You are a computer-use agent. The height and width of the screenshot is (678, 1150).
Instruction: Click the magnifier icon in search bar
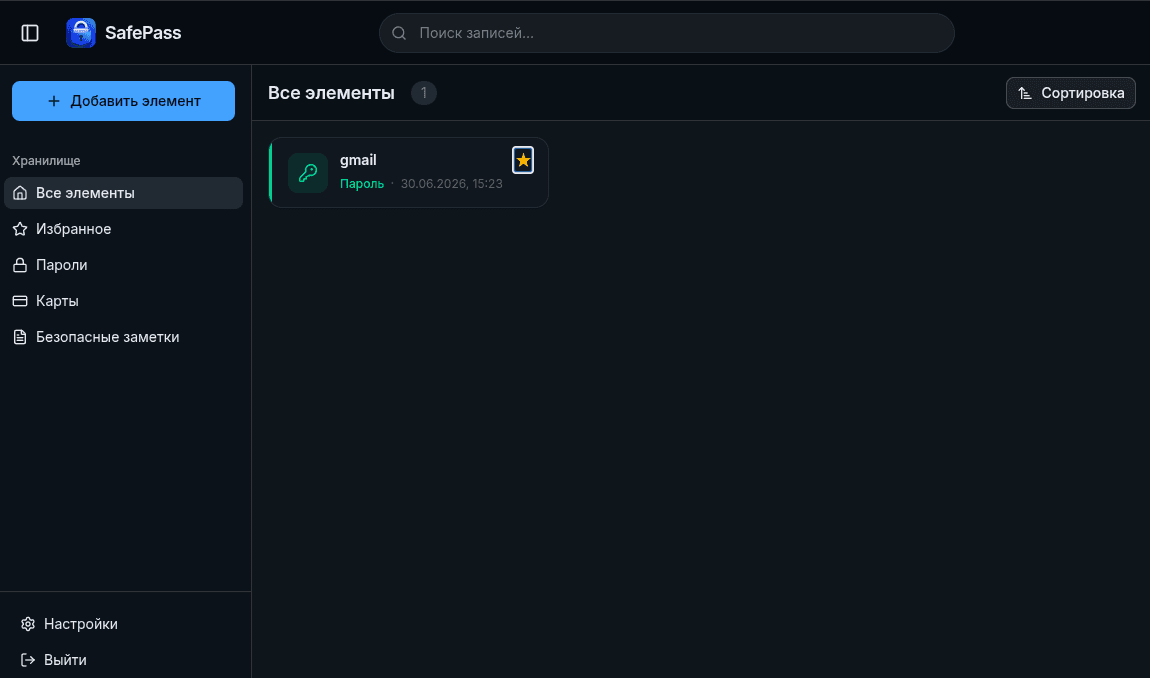tap(399, 33)
